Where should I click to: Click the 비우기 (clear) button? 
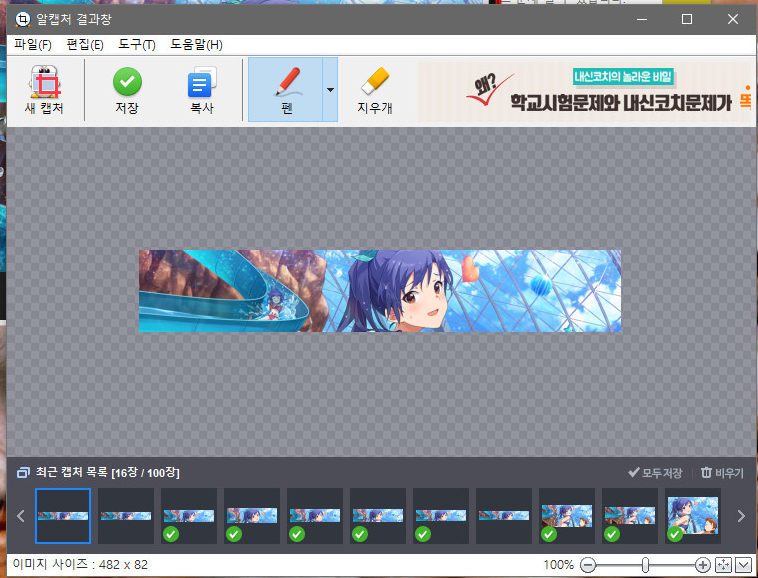(x=722, y=472)
